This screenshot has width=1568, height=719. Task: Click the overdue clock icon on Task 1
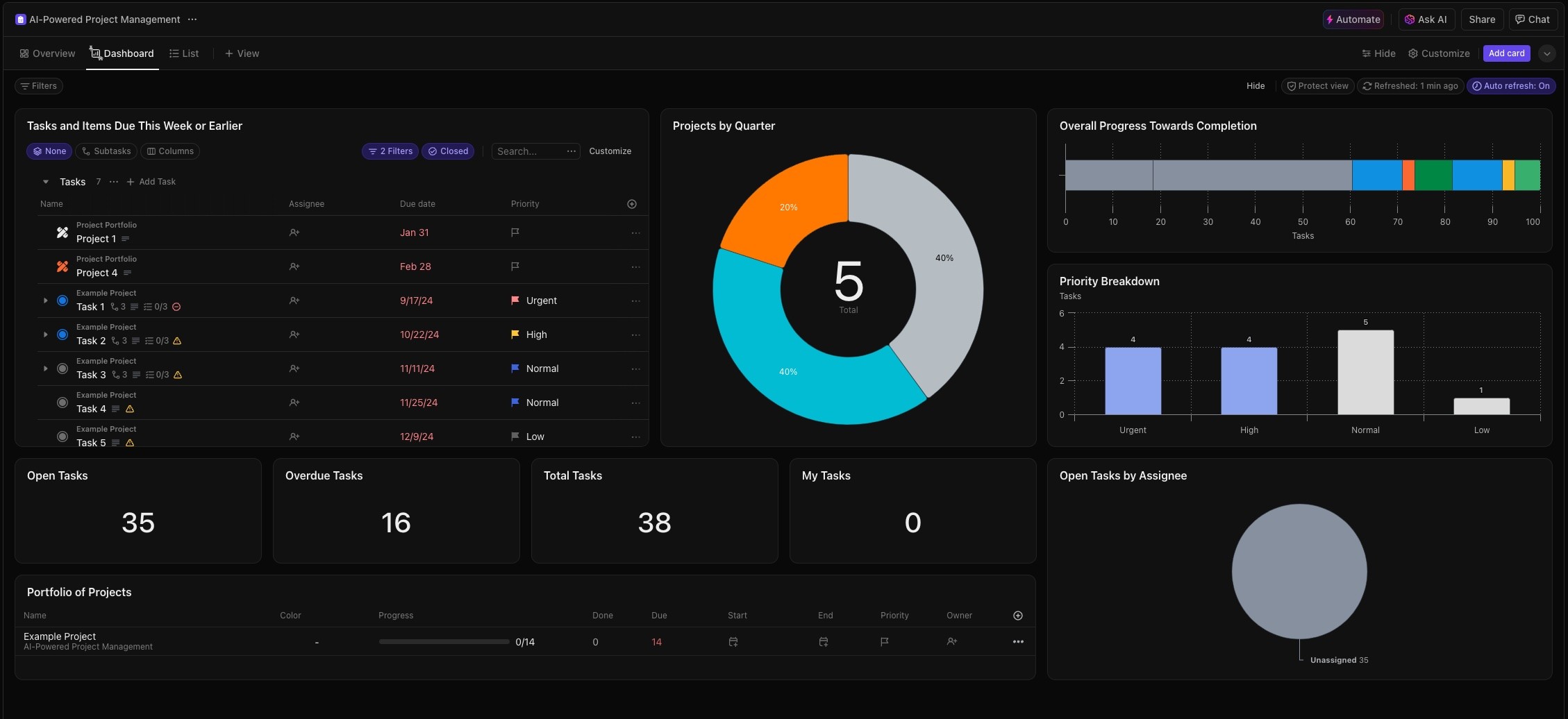tap(176, 306)
